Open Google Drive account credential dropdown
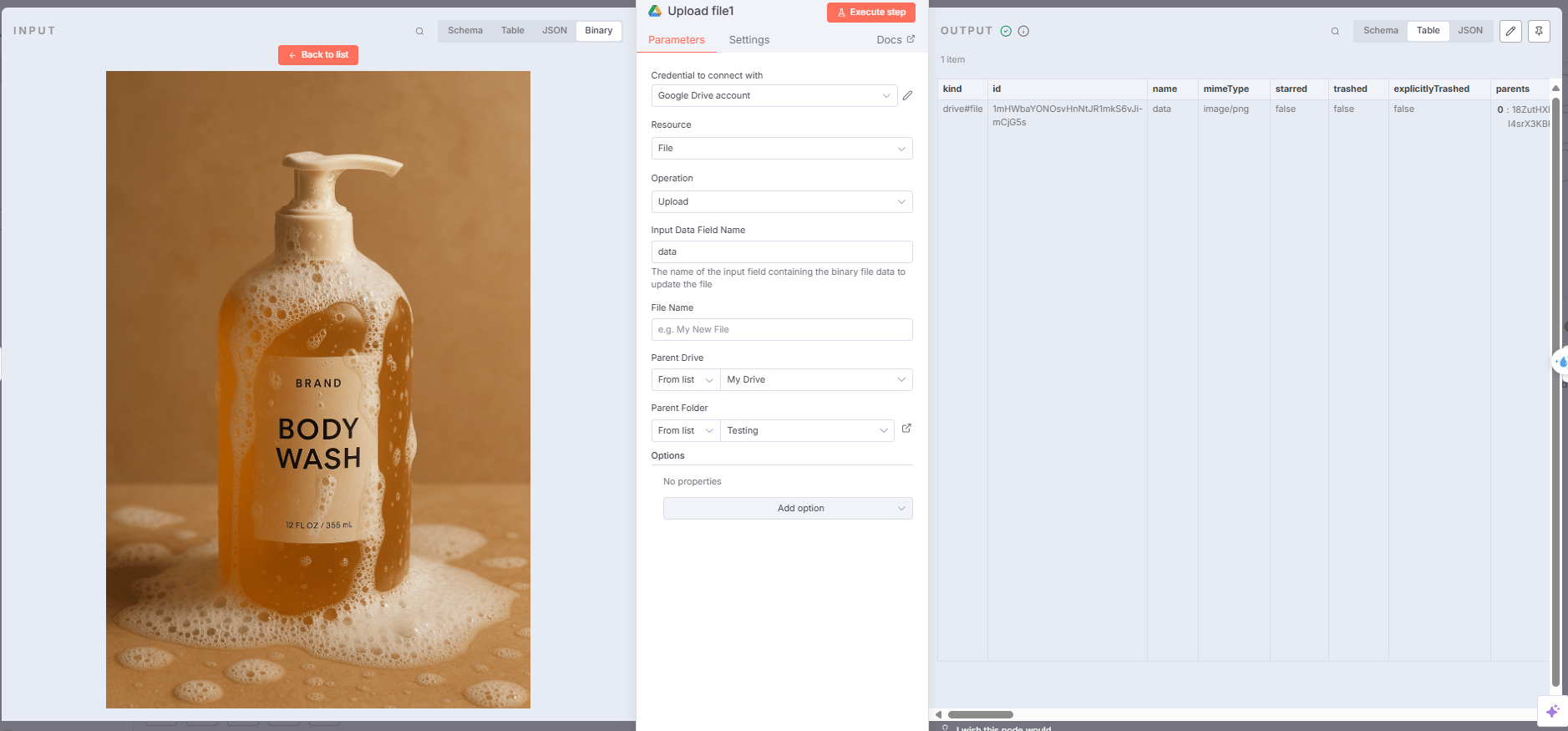 coord(774,95)
